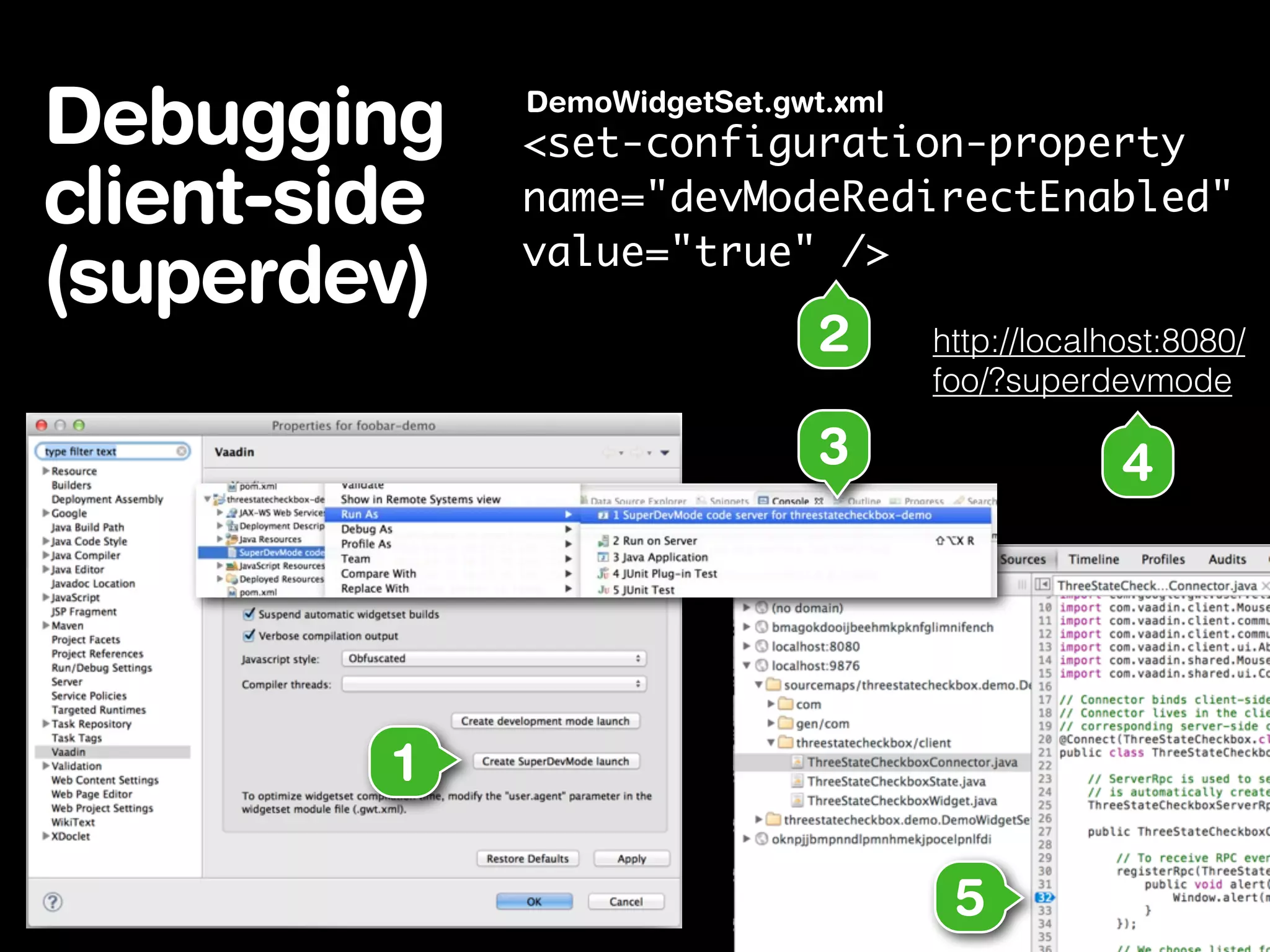1270x952 pixels.
Task: Expand the Java Compiler preferences node
Action: click(x=45, y=555)
